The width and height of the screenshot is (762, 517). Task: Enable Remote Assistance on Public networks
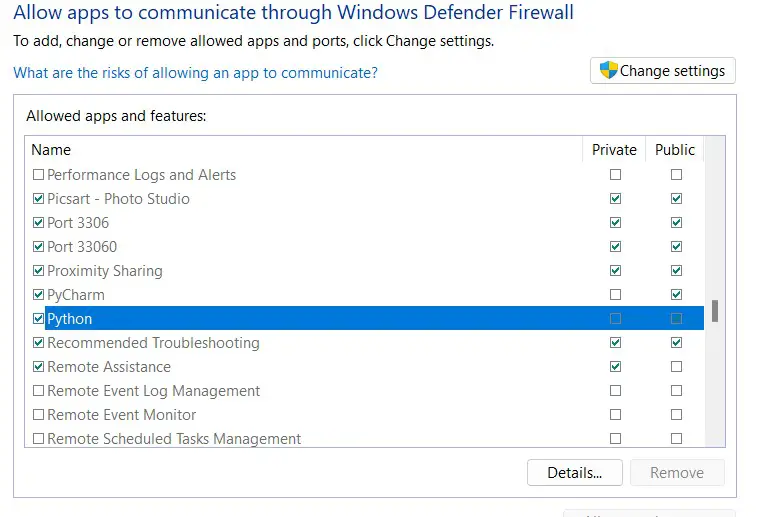(676, 366)
